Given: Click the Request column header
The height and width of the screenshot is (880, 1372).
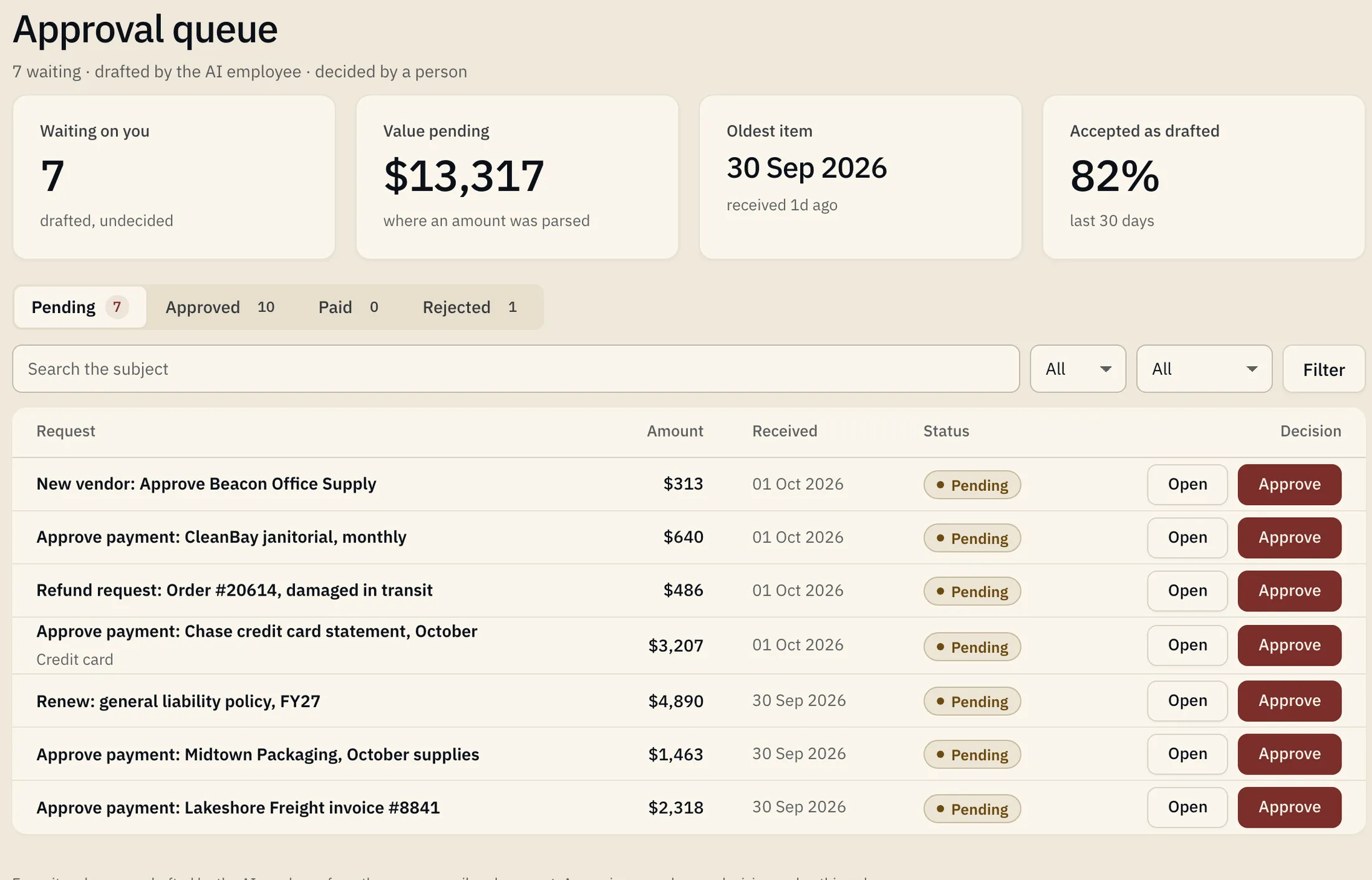Looking at the screenshot, I should coord(65,431).
